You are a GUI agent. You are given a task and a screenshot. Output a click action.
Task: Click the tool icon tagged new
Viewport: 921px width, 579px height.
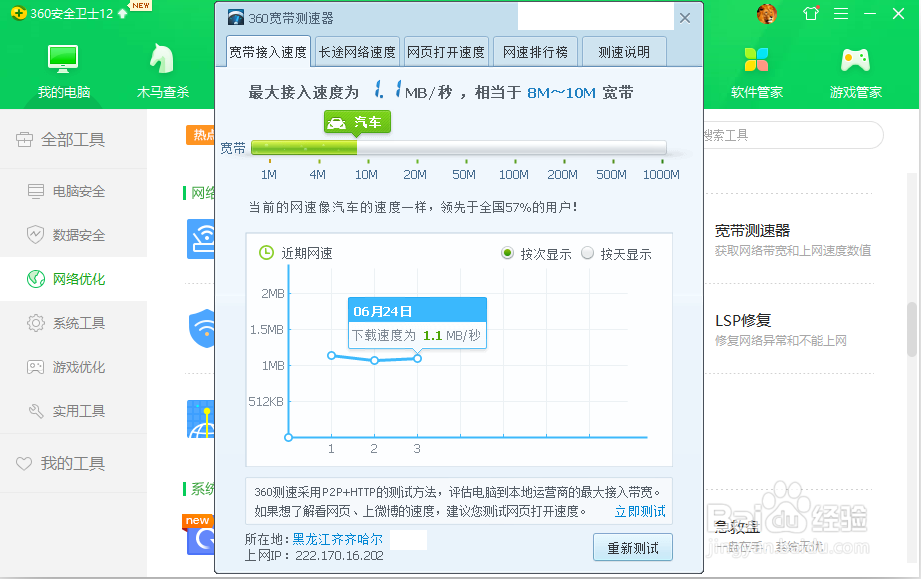[x=199, y=535]
